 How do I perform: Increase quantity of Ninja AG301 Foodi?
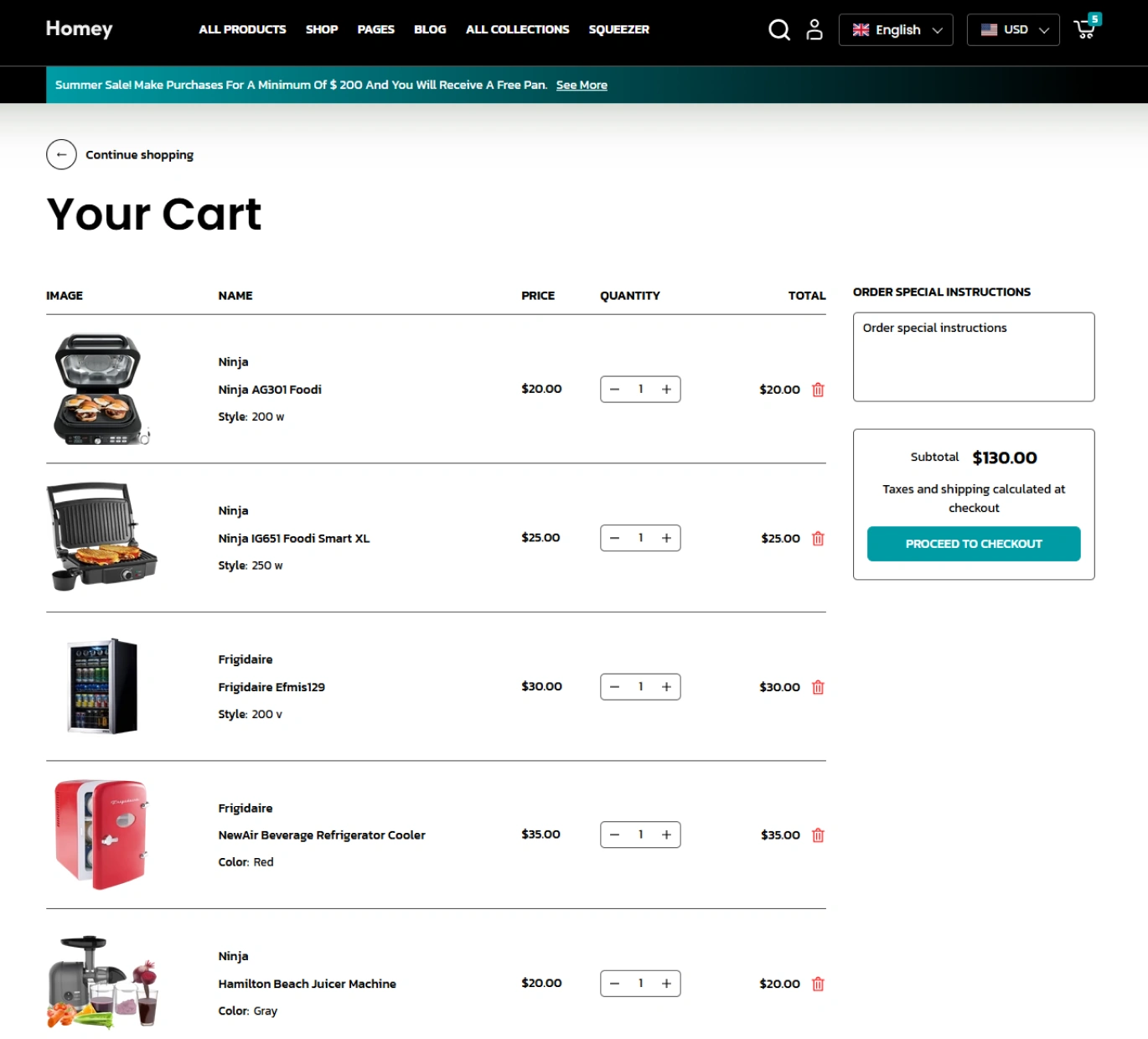(666, 390)
